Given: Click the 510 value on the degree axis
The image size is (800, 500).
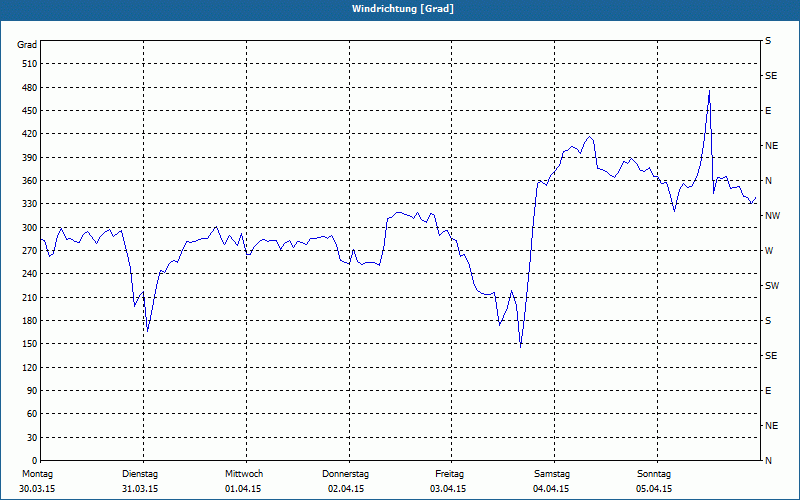Looking at the screenshot, I should [30, 64].
